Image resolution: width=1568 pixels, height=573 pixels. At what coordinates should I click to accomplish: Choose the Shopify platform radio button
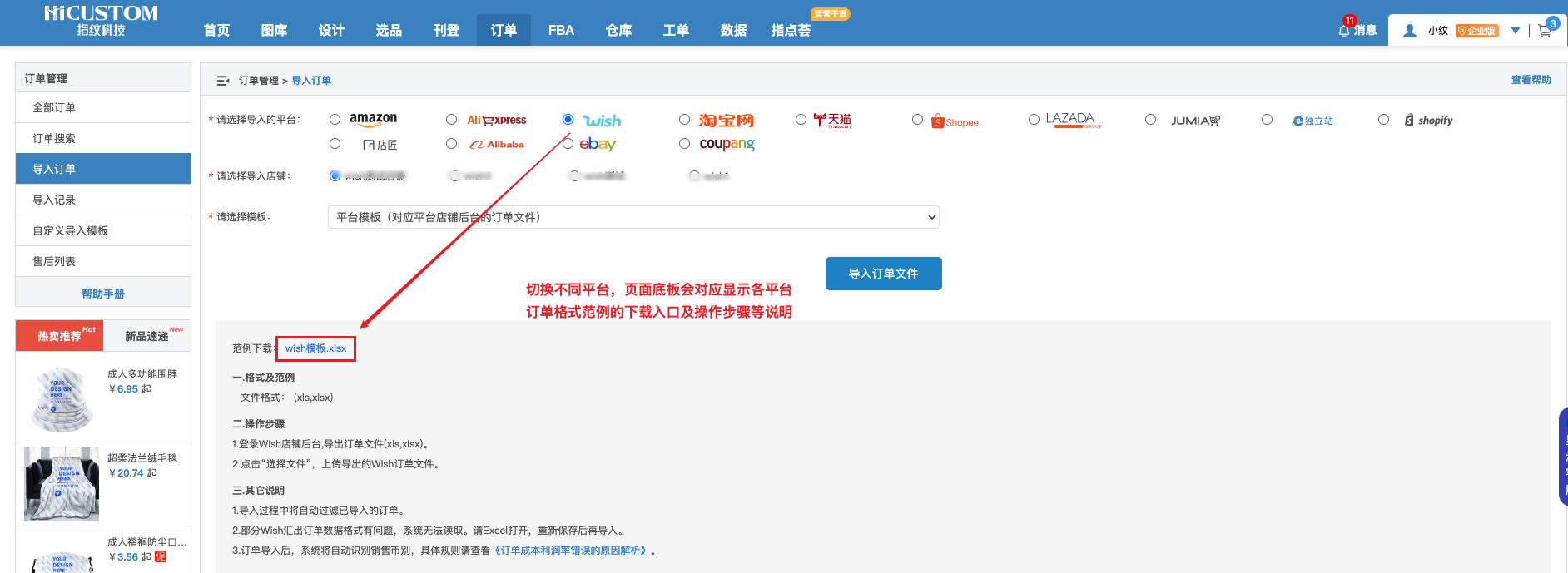[x=1383, y=120]
